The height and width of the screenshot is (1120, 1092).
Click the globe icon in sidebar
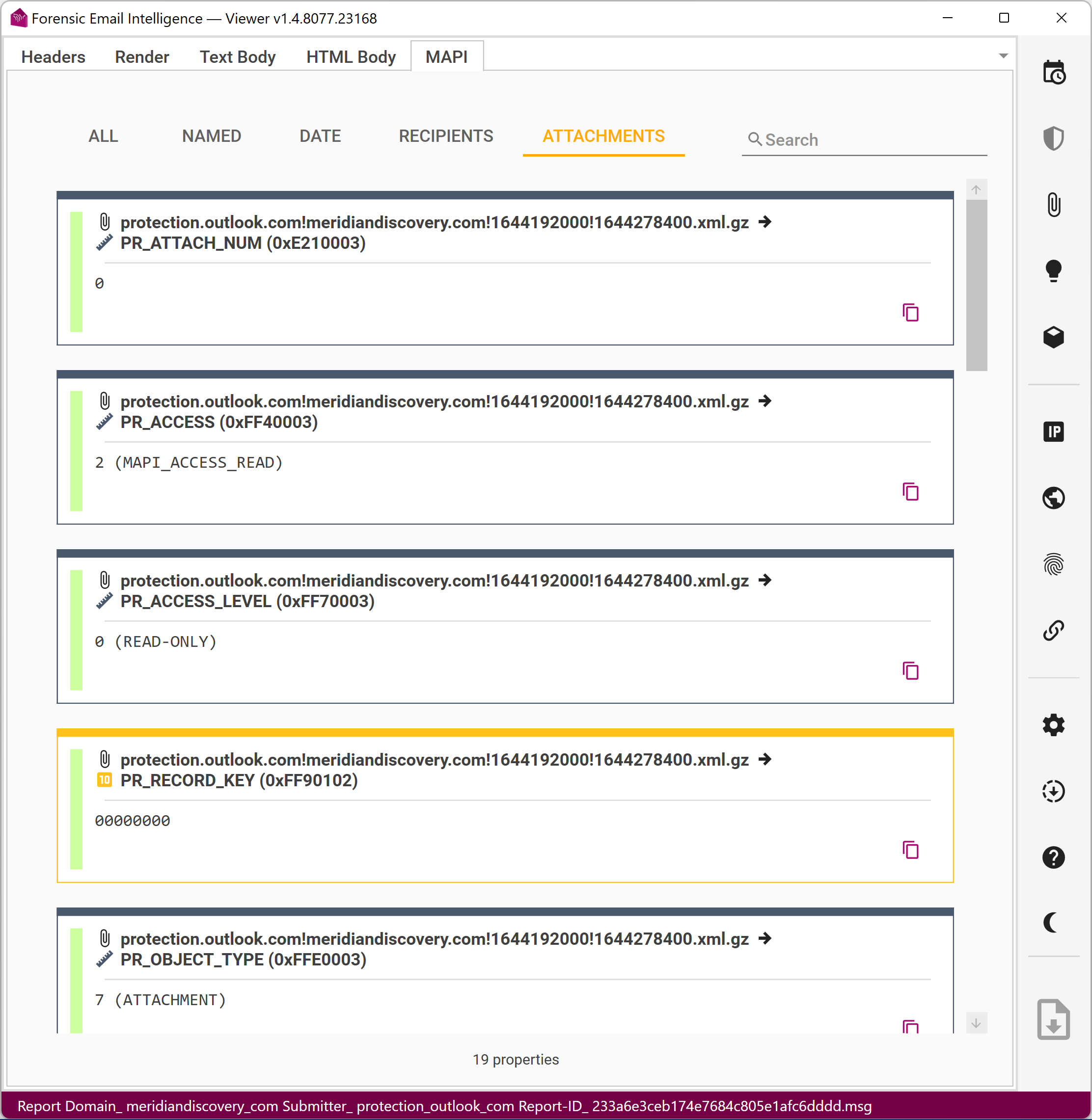click(1053, 498)
